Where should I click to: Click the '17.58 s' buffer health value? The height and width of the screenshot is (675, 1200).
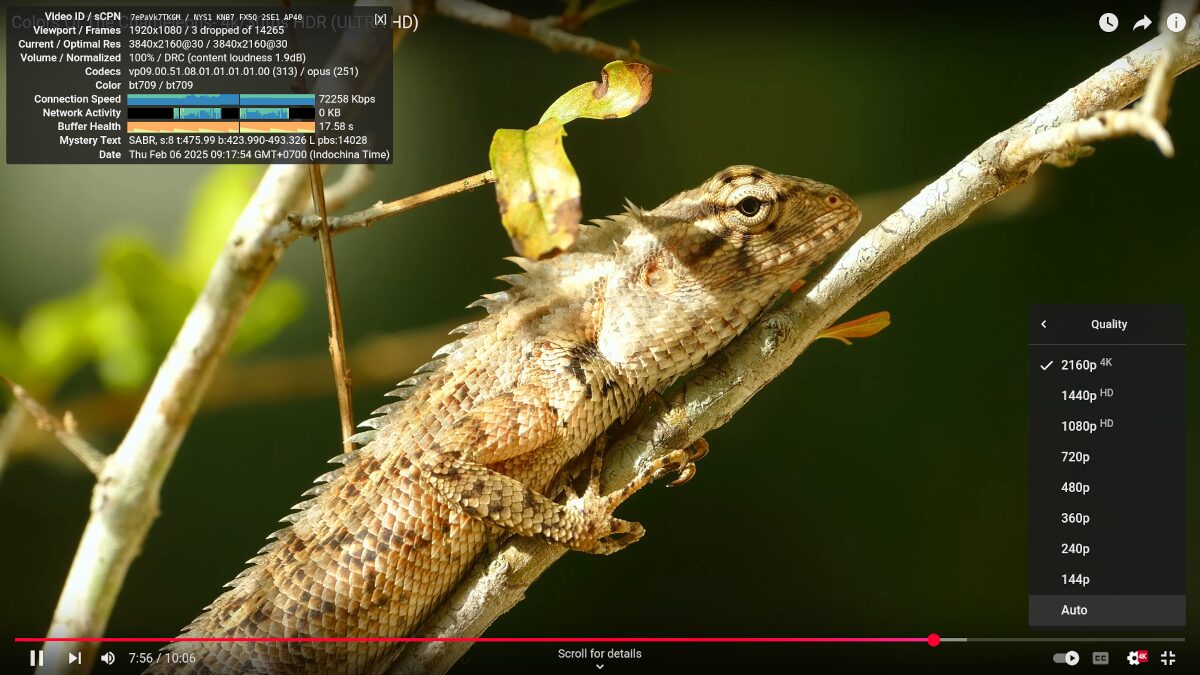tap(336, 127)
